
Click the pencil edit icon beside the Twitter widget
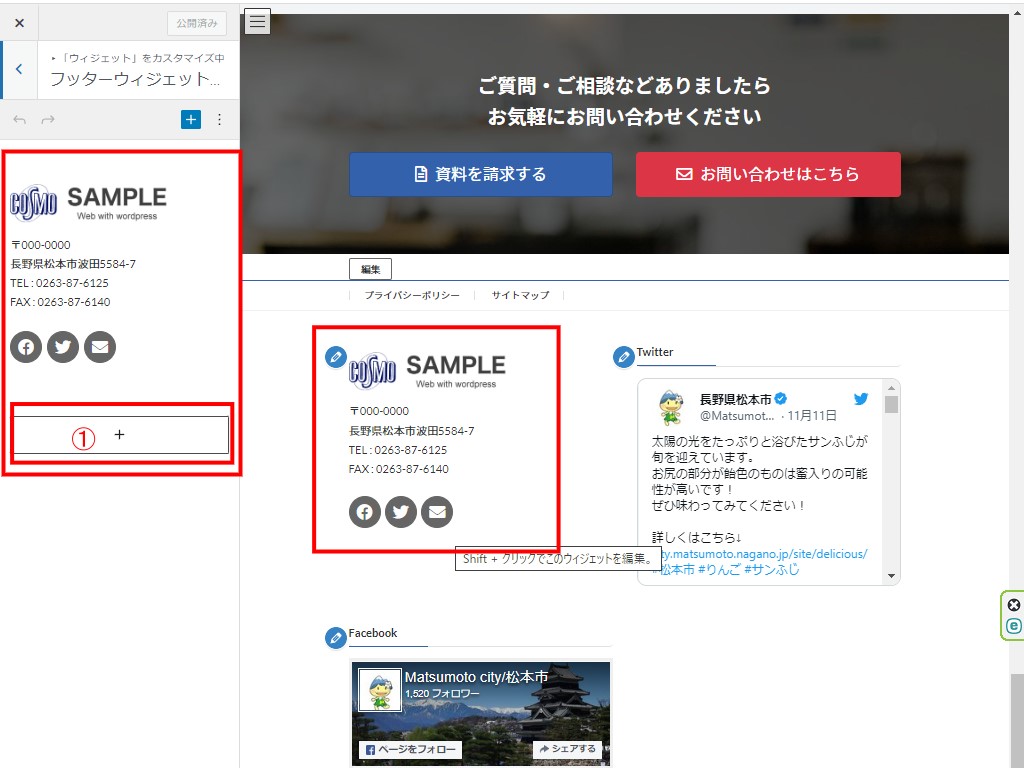(624, 356)
